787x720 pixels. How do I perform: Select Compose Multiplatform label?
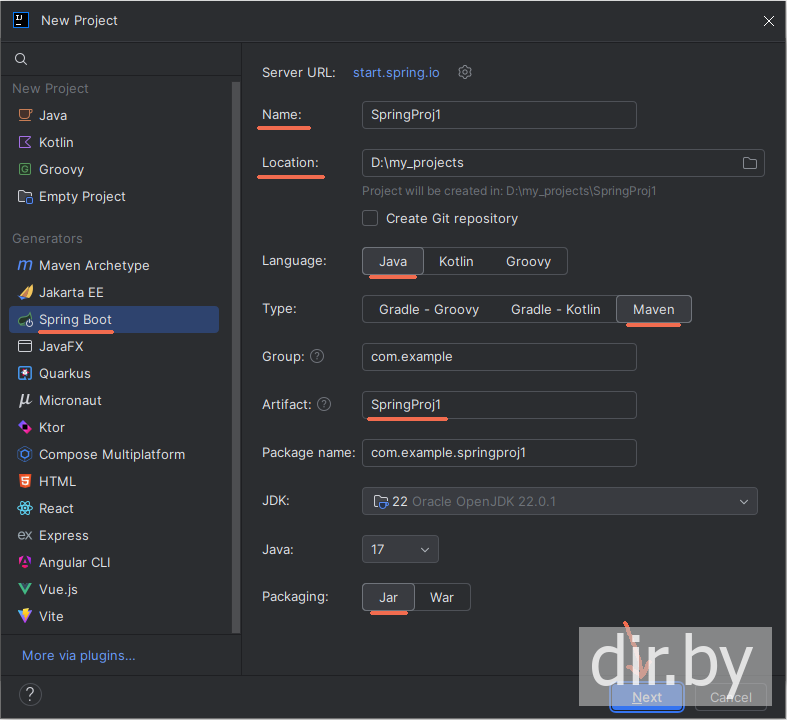tap(112, 454)
